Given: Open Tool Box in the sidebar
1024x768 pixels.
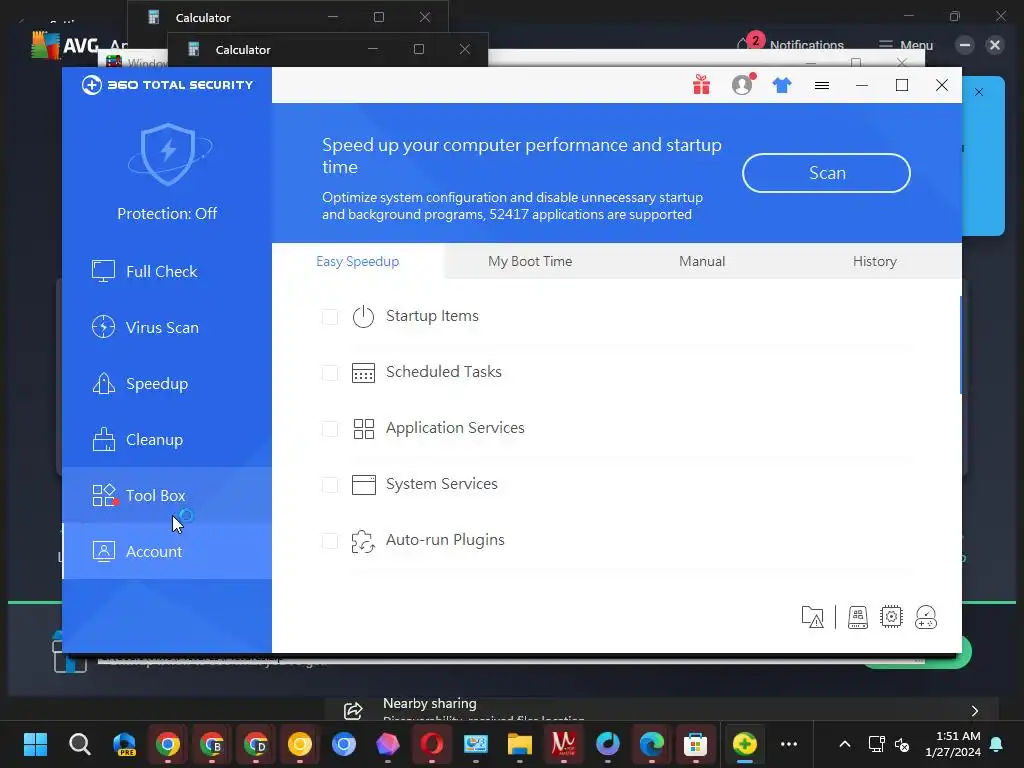Looking at the screenshot, I should coord(167,495).
